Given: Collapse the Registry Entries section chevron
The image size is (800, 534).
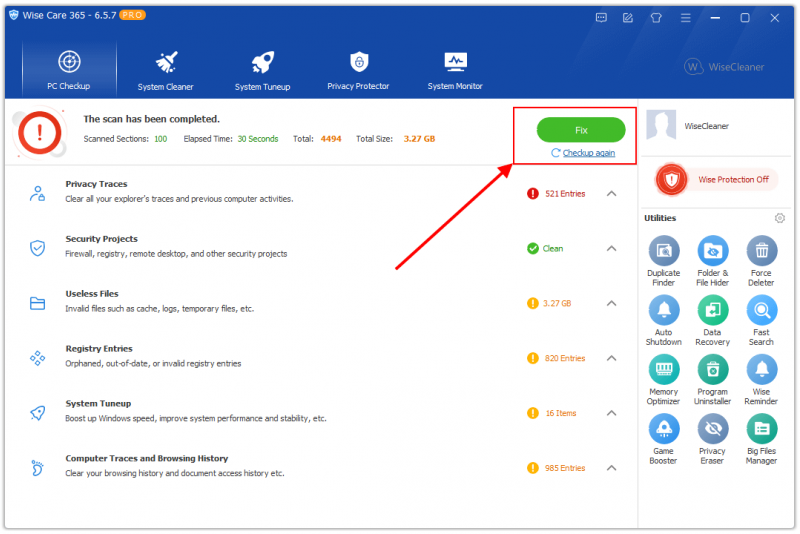Looking at the screenshot, I should [x=611, y=358].
